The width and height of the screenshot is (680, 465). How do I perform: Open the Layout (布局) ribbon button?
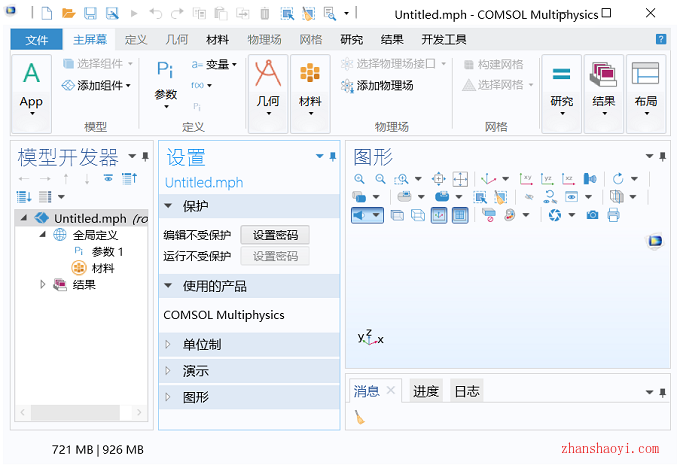pos(646,94)
